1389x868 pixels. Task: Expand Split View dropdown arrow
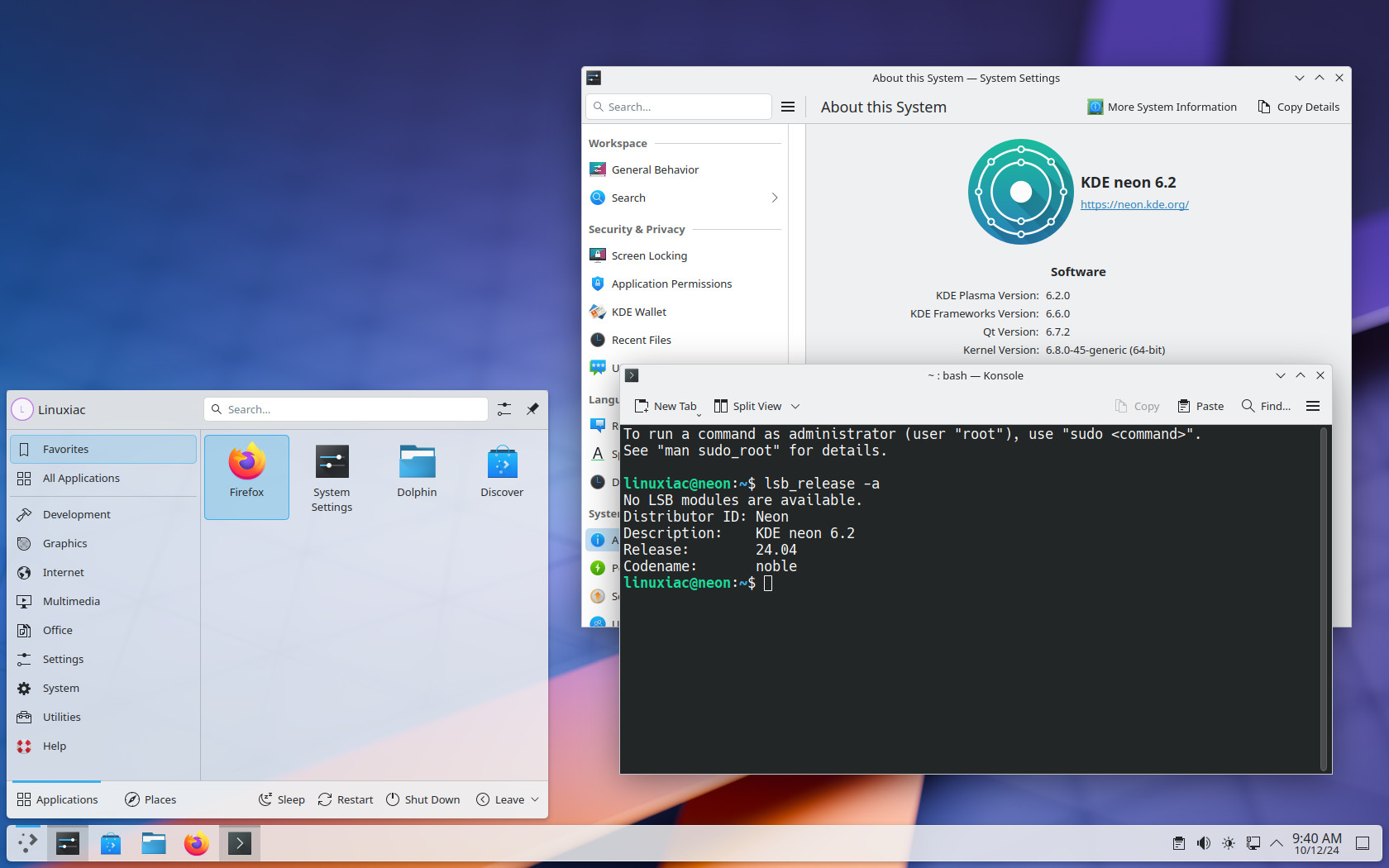pyautogui.click(x=795, y=406)
